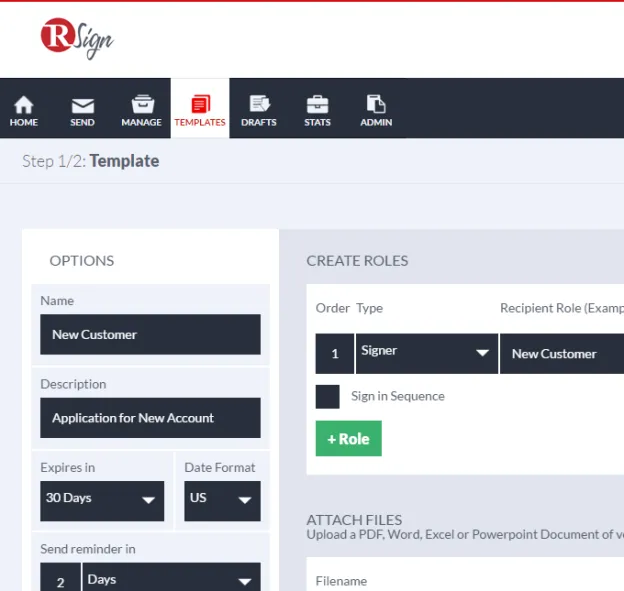Open the ADMIN menu label
Viewport: 624px width, 591px height.
(376, 123)
